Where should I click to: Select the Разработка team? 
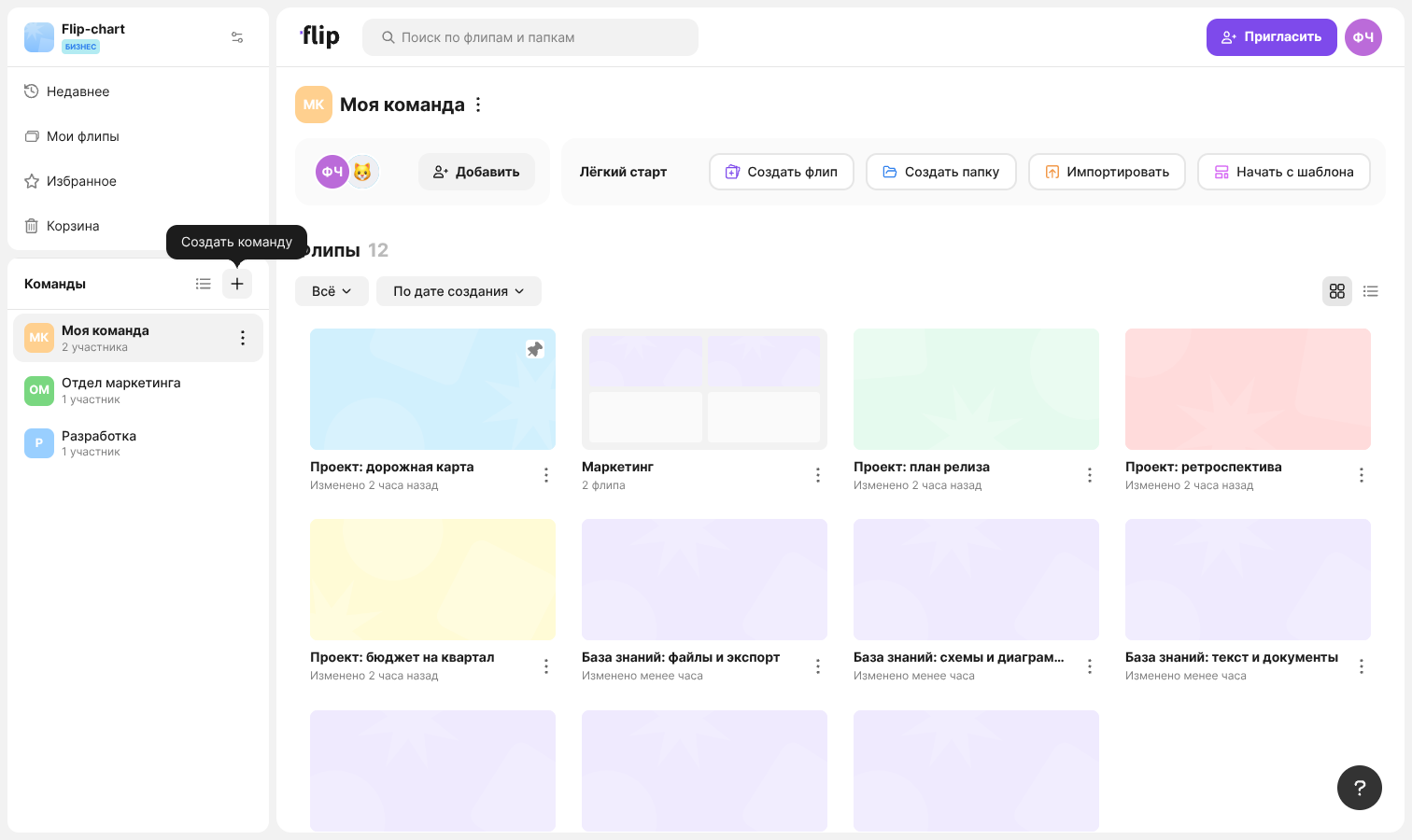pyautogui.click(x=138, y=443)
